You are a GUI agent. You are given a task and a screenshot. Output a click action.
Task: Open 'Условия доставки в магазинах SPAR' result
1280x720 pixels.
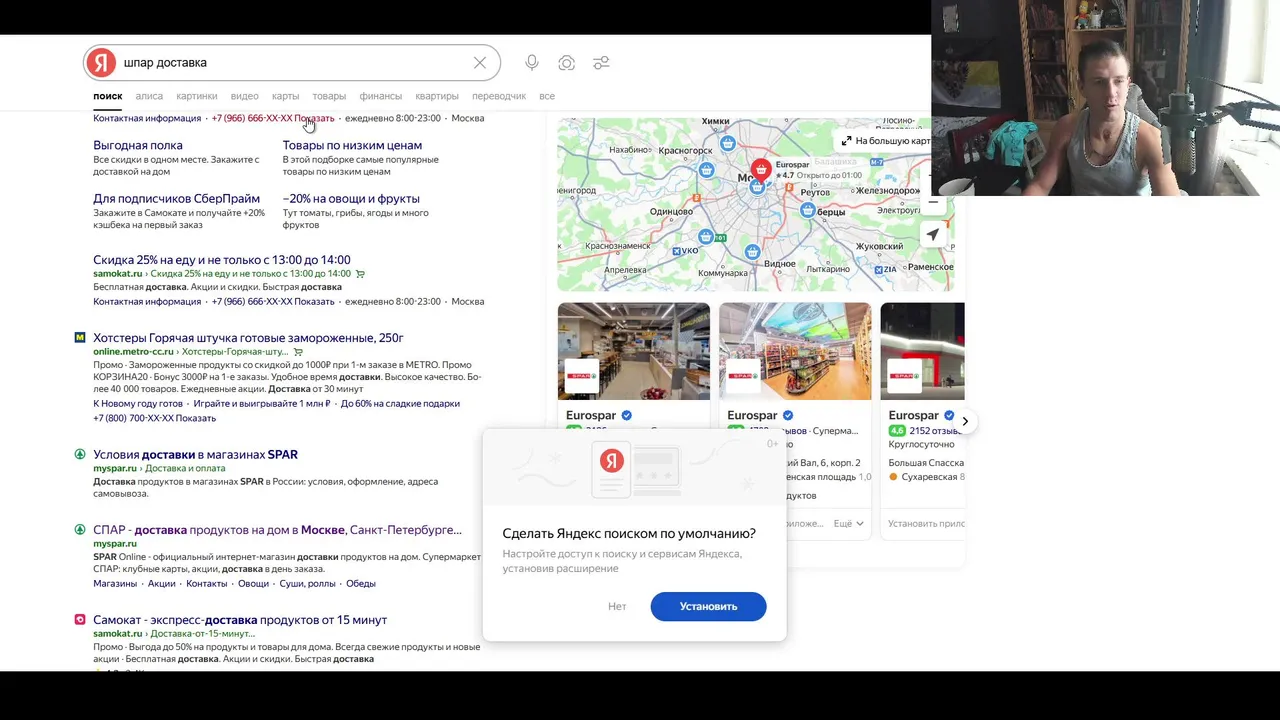(195, 454)
